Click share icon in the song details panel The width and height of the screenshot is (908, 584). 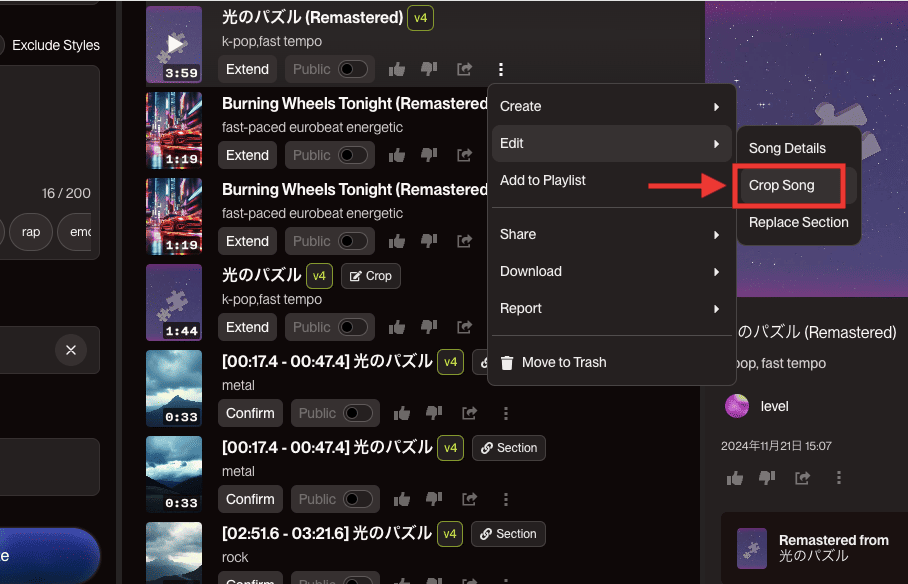click(803, 478)
